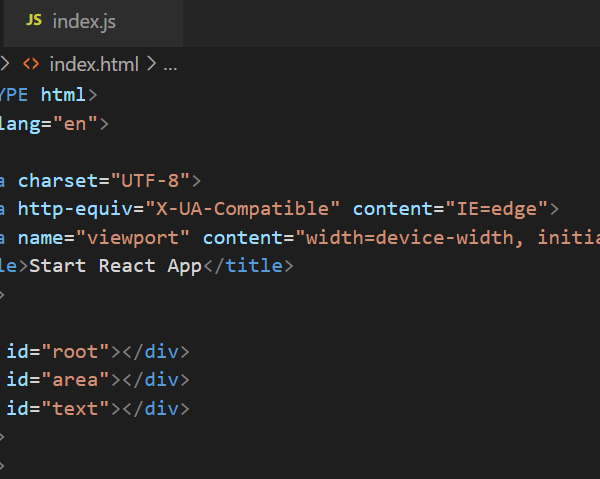600x479 pixels.
Task: Place cursor on the html doctype keyword
Action: click(63, 95)
